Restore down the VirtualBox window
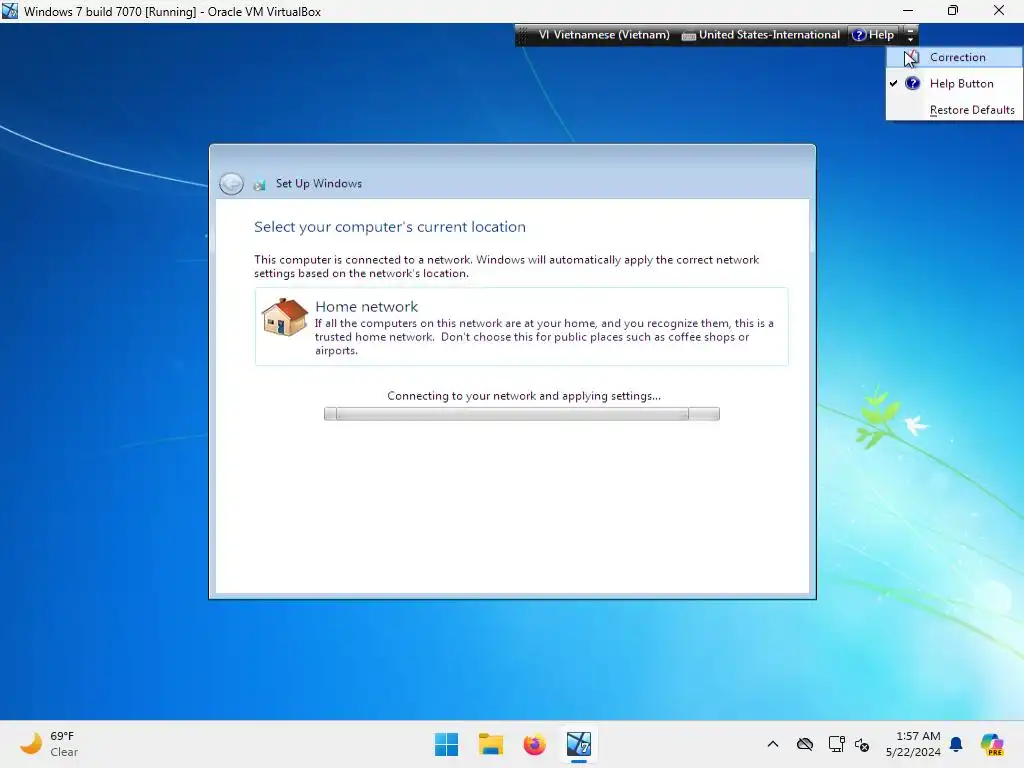The width and height of the screenshot is (1024, 768). point(953,10)
